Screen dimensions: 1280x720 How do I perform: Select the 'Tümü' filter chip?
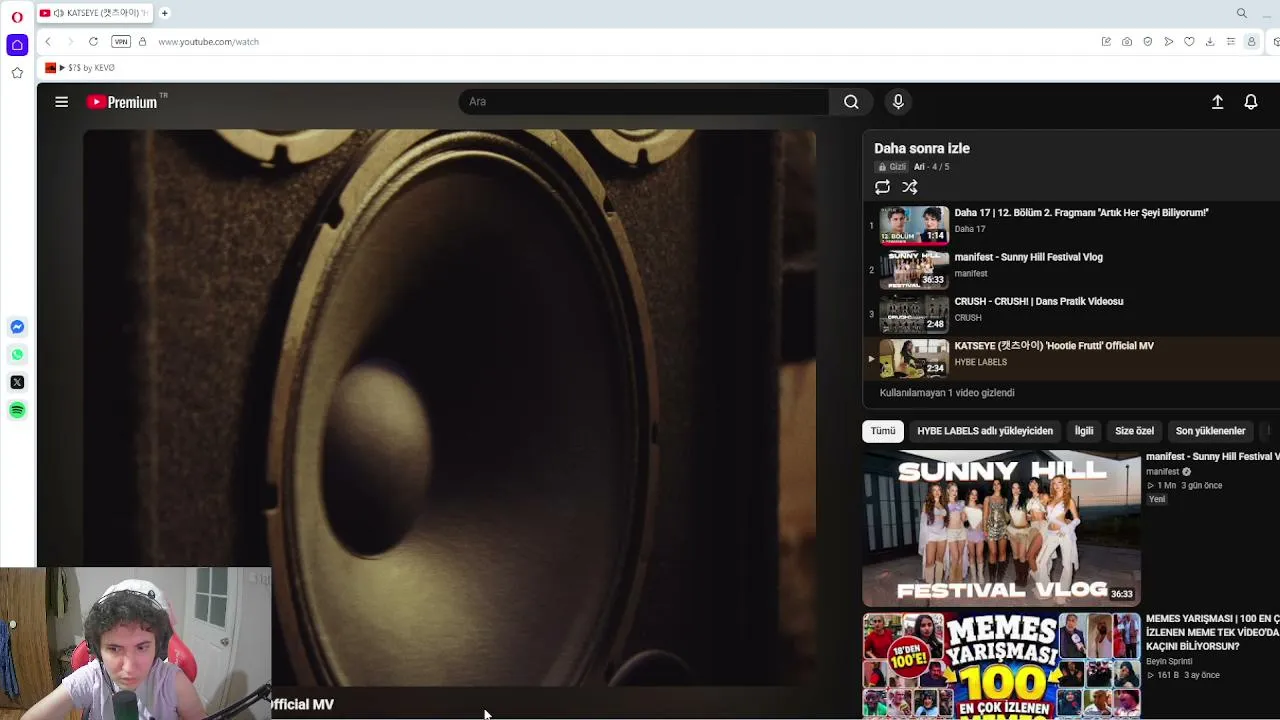[883, 431]
